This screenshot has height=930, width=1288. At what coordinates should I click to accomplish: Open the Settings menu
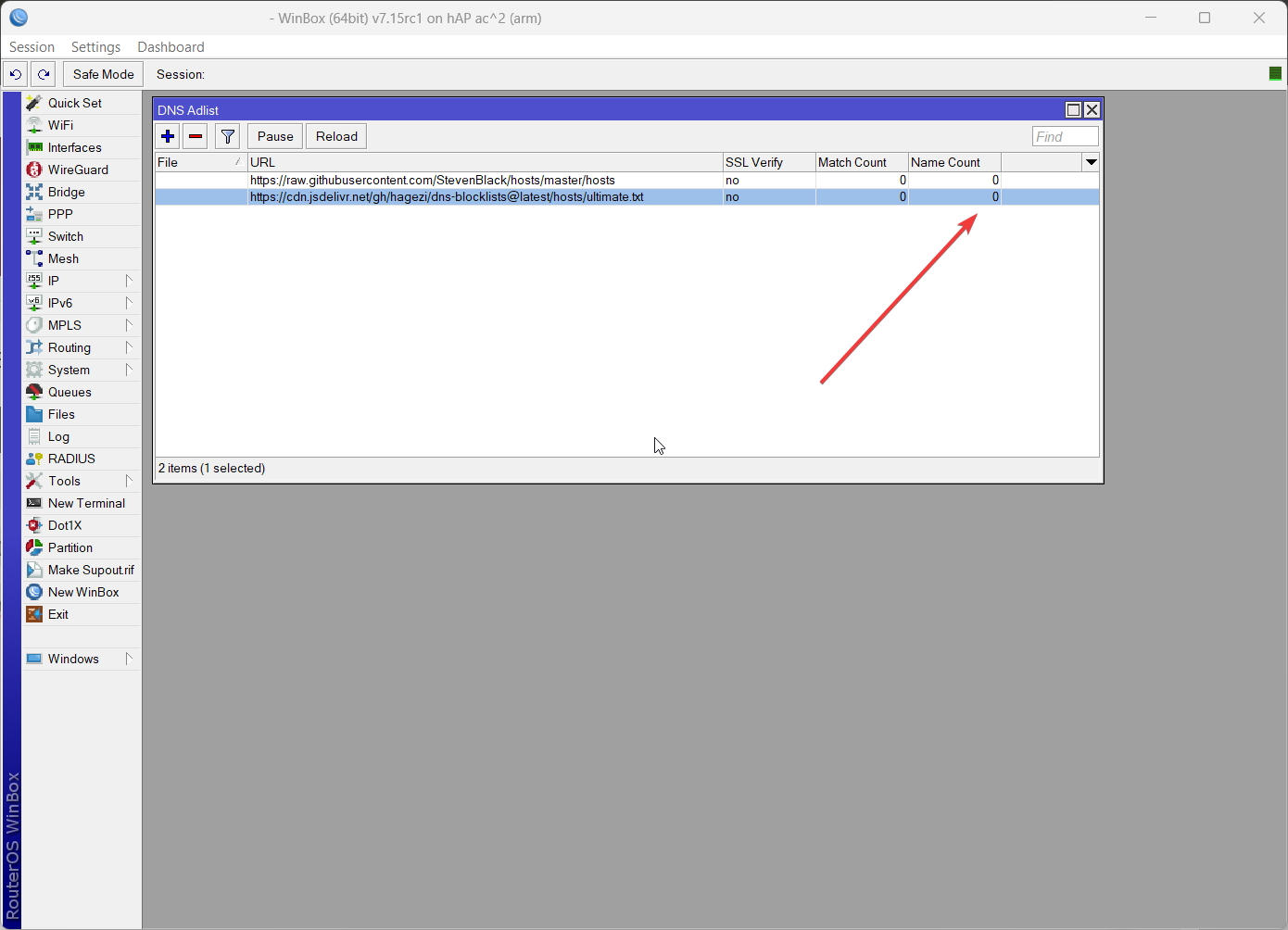click(95, 47)
